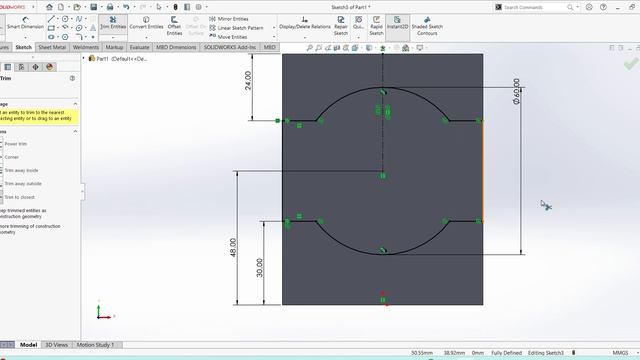Select the Circle sketch tool

pos(65,19)
